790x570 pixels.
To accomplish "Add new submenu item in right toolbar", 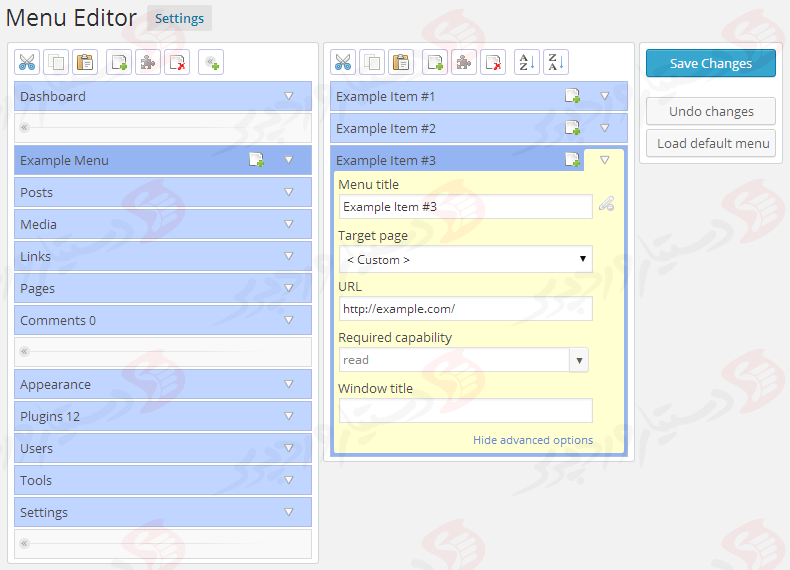I will point(435,62).
